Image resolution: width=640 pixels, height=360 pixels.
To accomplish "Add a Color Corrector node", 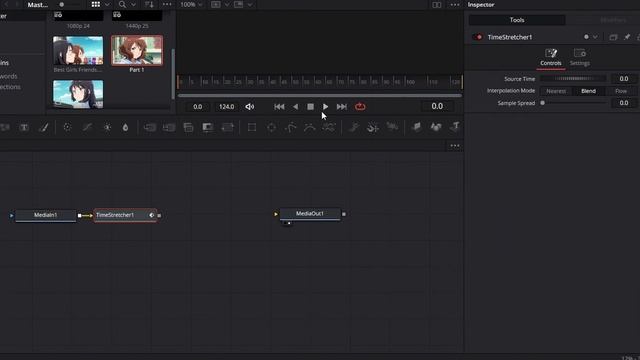I will 67,127.
